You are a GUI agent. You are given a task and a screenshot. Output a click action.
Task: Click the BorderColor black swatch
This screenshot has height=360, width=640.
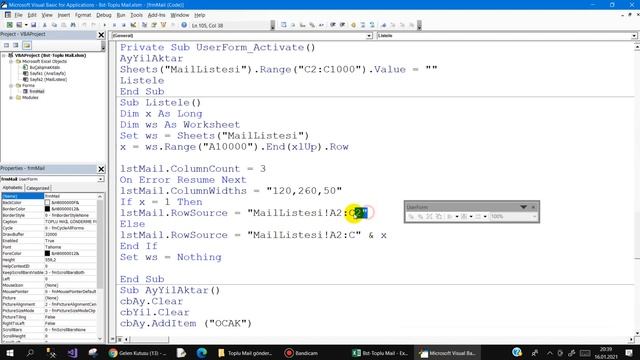point(47,209)
